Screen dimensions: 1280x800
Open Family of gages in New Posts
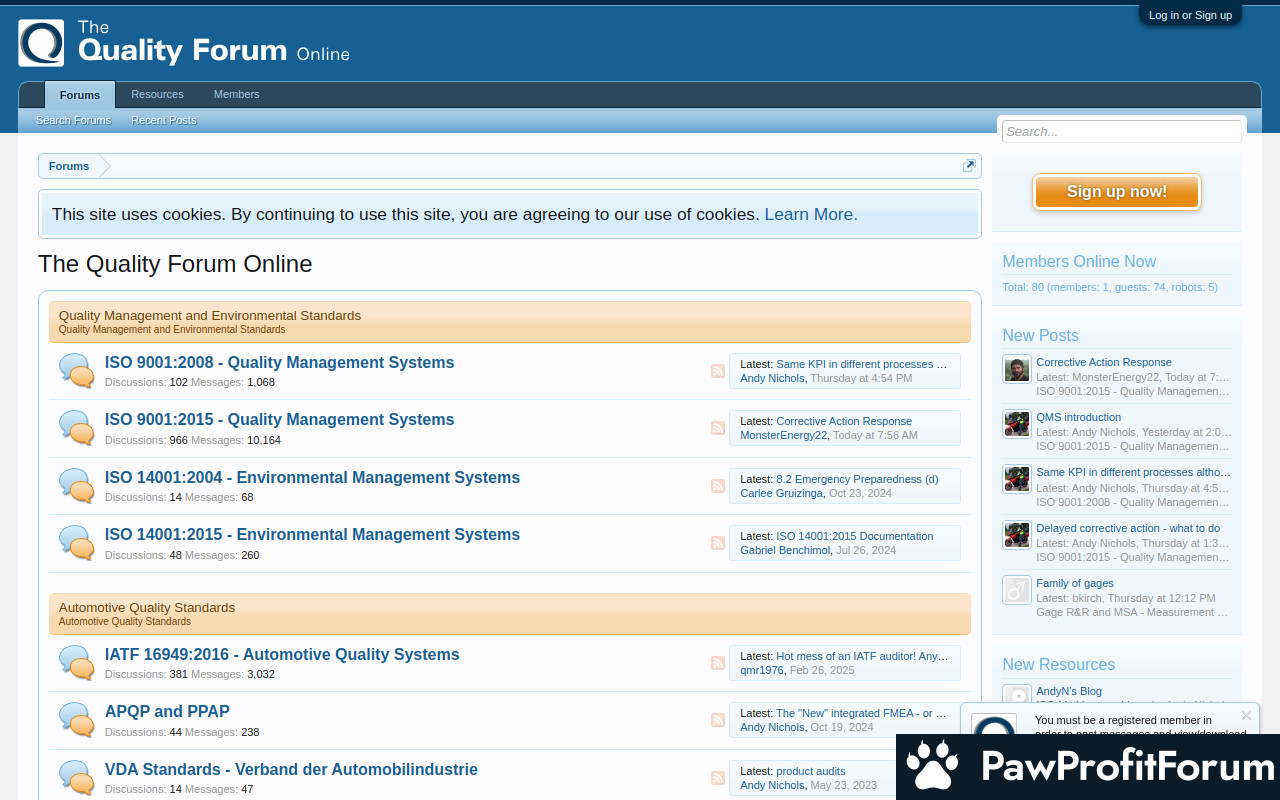tap(1075, 583)
